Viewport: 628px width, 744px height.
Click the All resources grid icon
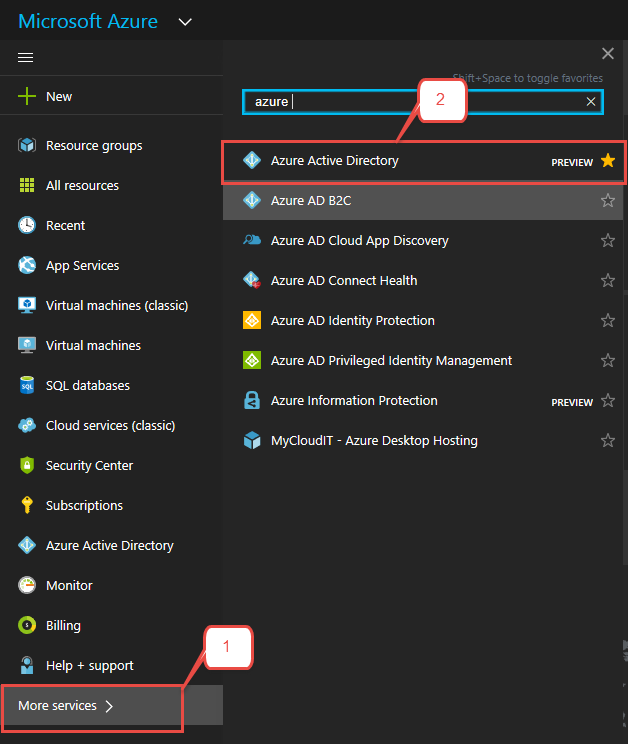[27, 186]
